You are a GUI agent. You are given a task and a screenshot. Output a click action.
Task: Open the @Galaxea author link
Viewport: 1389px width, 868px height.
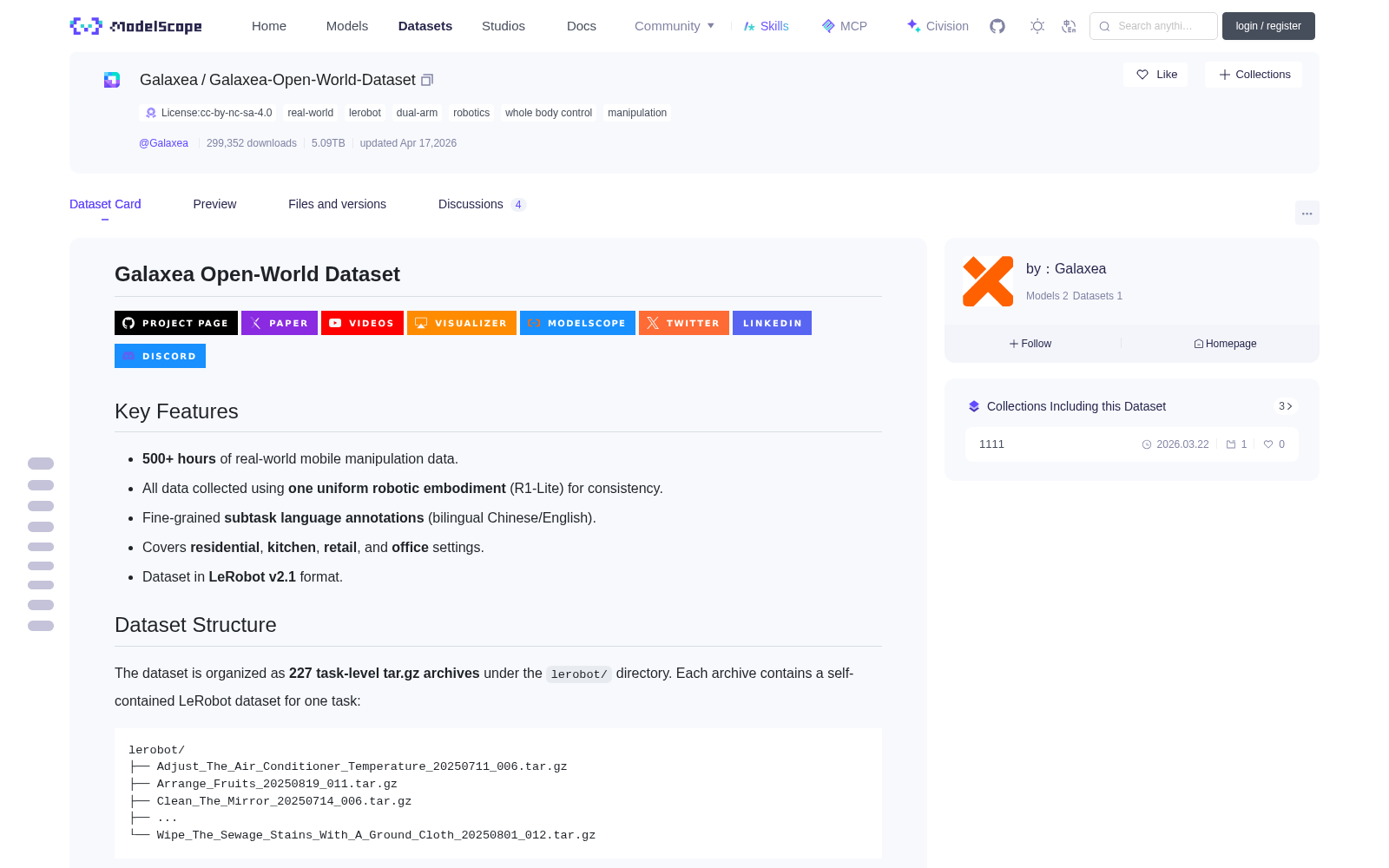pyautogui.click(x=163, y=143)
